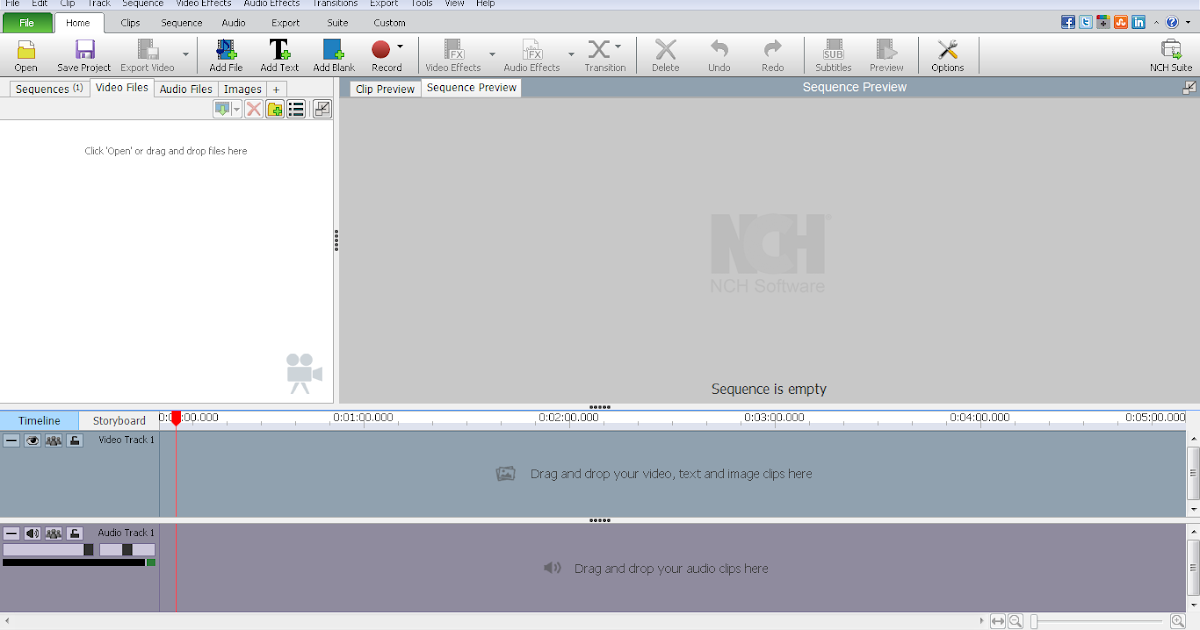1200x630 pixels.
Task: Expand the Export Video dropdown arrow
Action: click(185, 54)
